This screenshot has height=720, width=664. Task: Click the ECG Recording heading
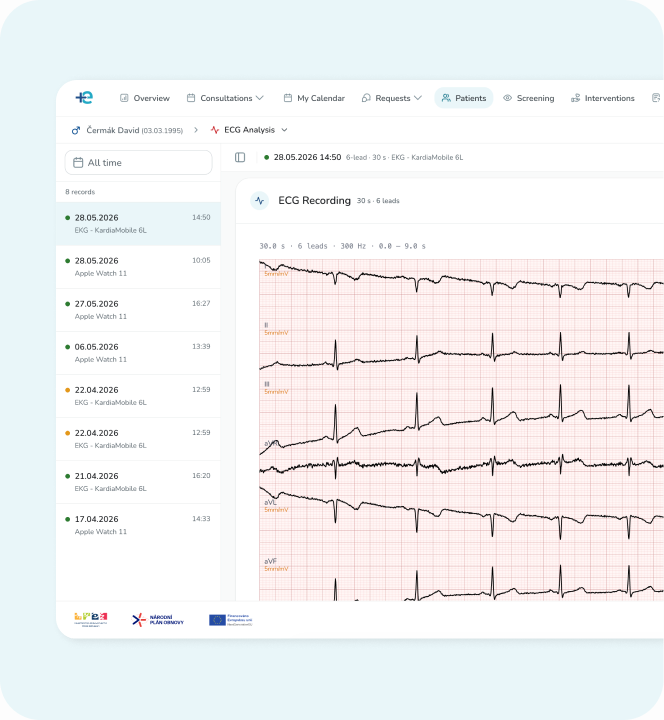[x=314, y=201]
